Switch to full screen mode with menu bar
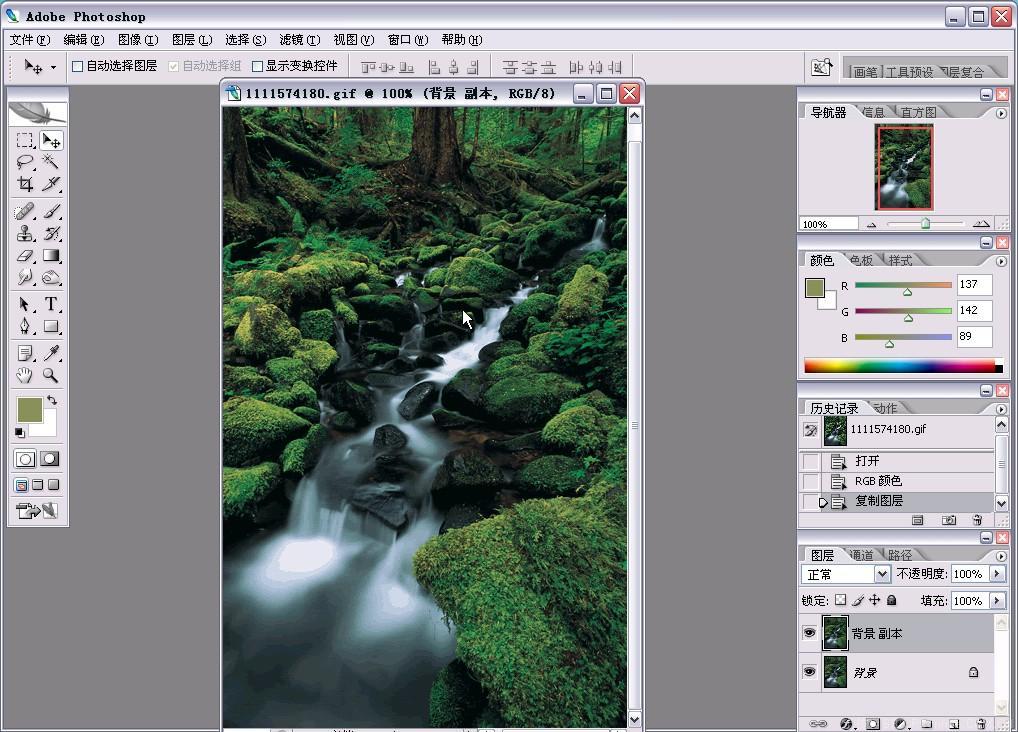This screenshot has height=732, width=1018. tap(38, 485)
